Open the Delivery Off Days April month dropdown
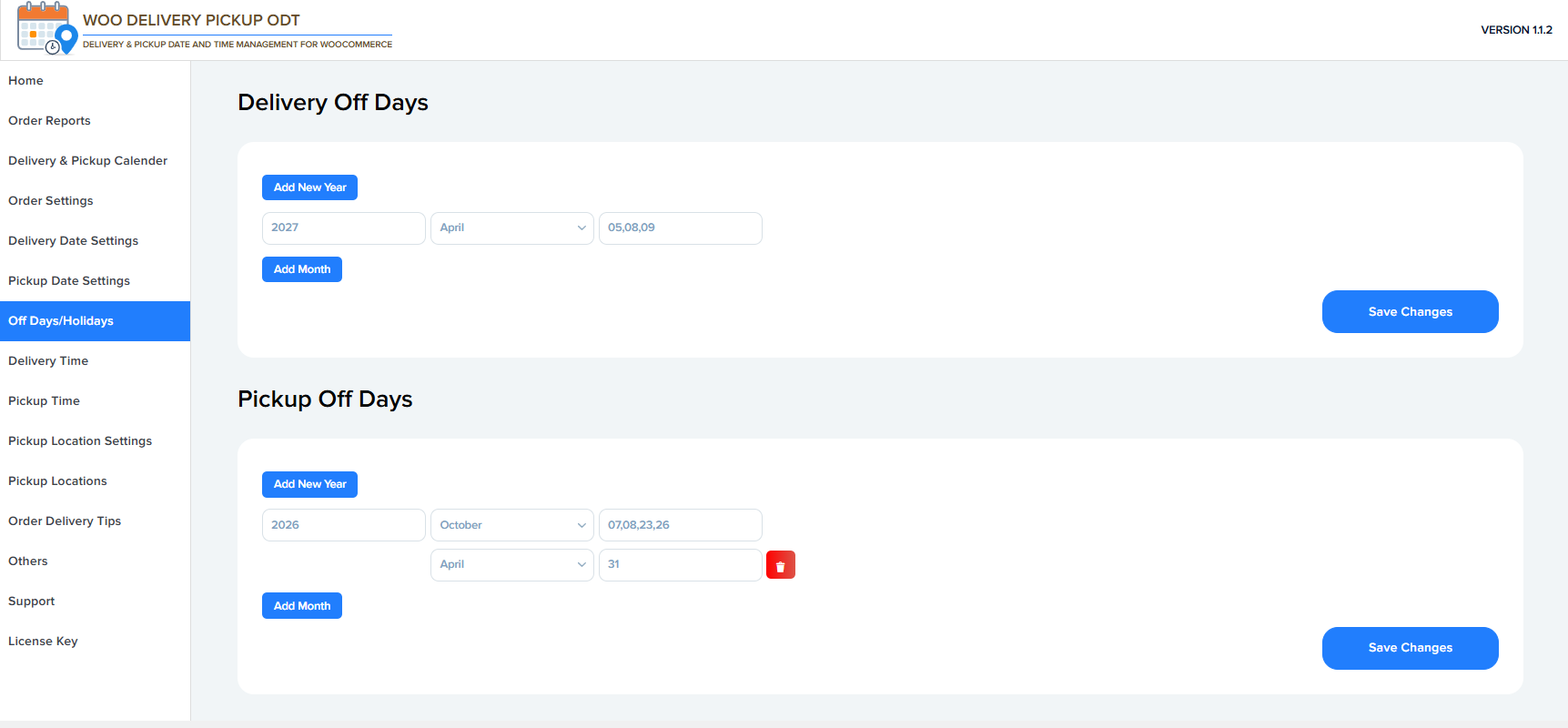Viewport: 1568px width, 728px height. click(511, 228)
